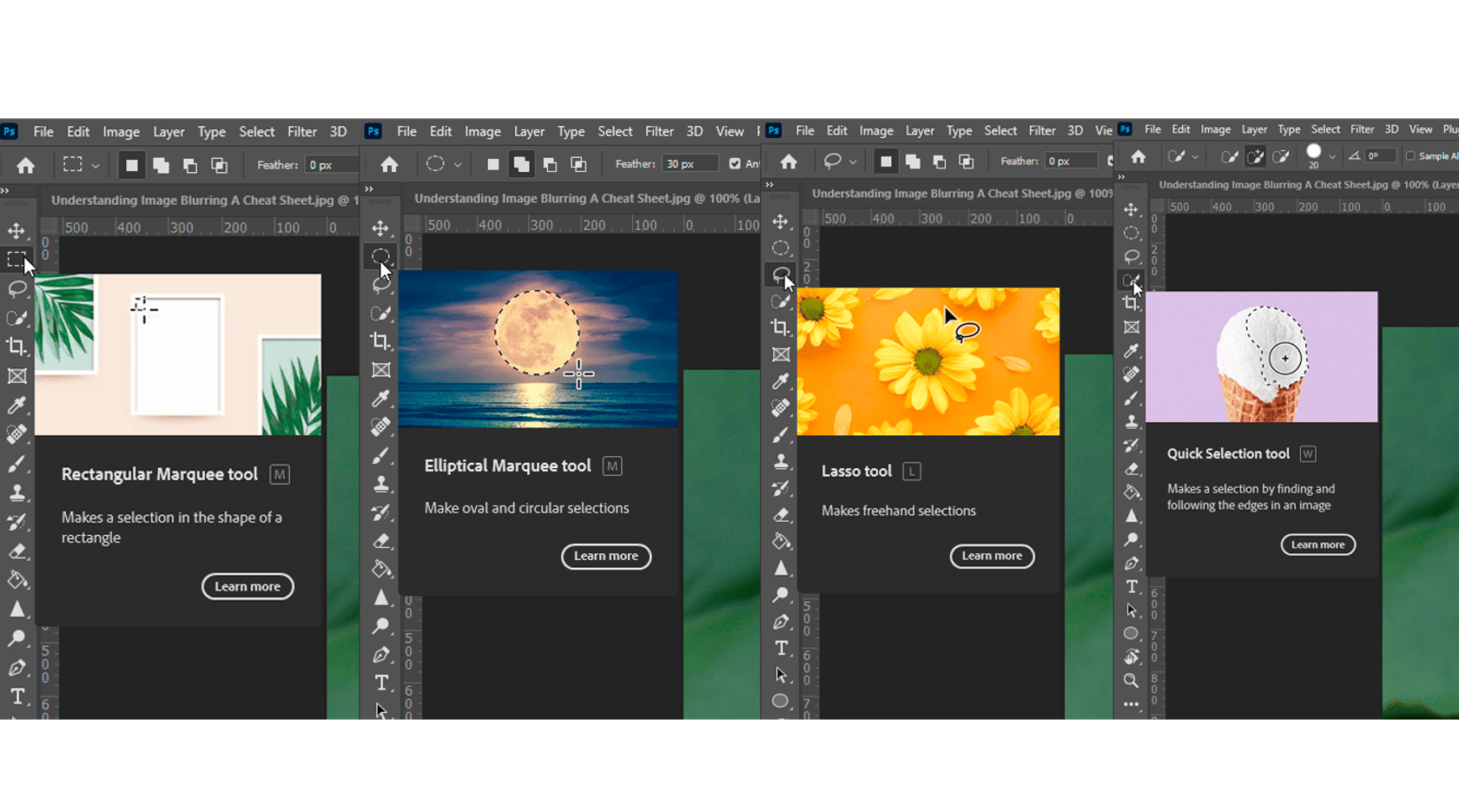Open View menu in Elliptical Marquee panel
The width and height of the screenshot is (1459, 812).
click(x=729, y=132)
